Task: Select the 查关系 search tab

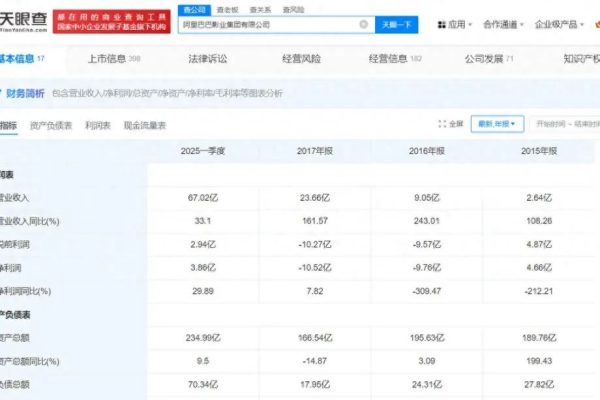Action: click(x=260, y=10)
